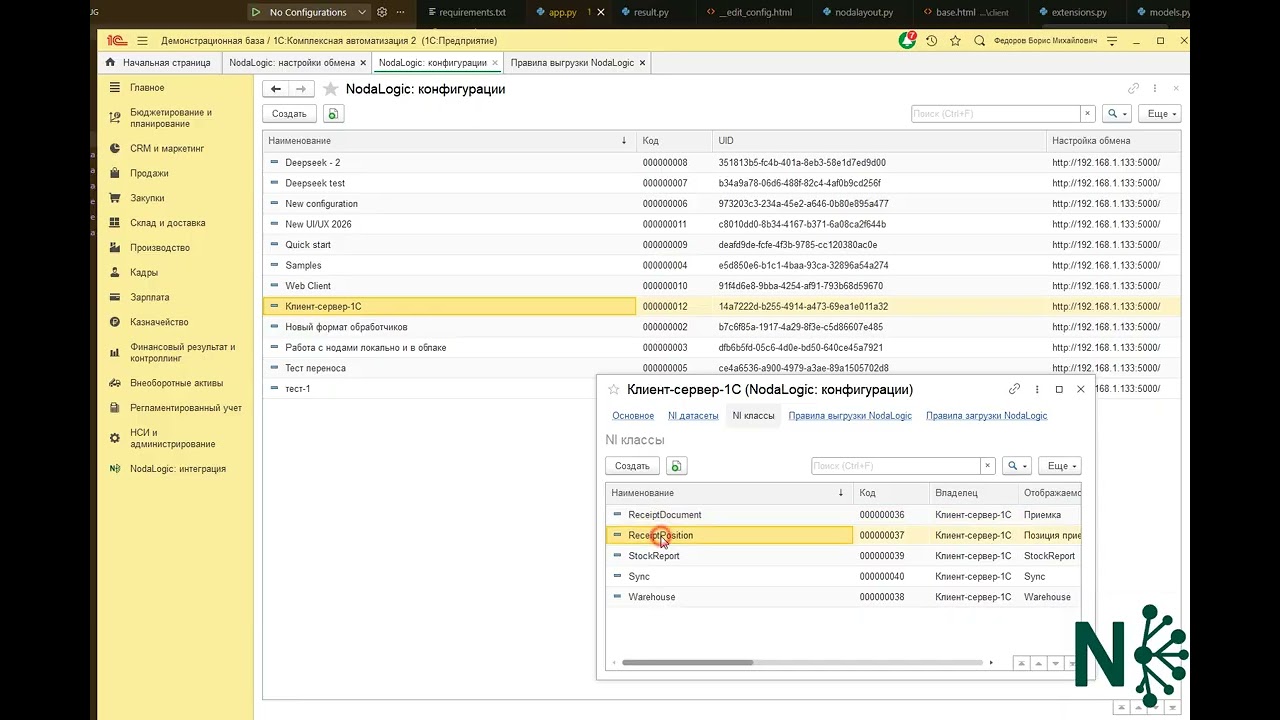The image size is (1280, 720).
Task: Open CRM и маркетинг section
Action: (x=166, y=148)
